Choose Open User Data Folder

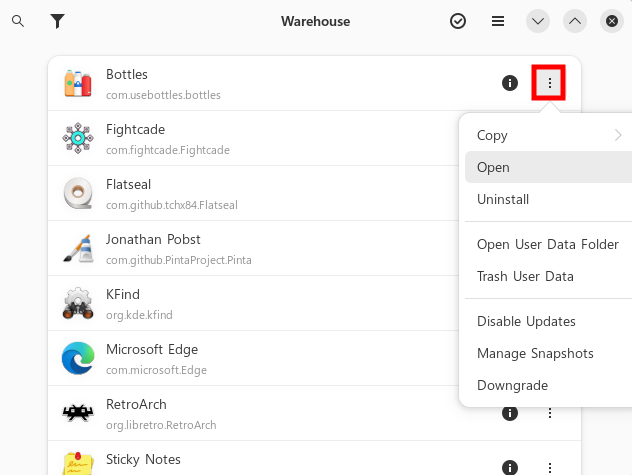tap(548, 244)
